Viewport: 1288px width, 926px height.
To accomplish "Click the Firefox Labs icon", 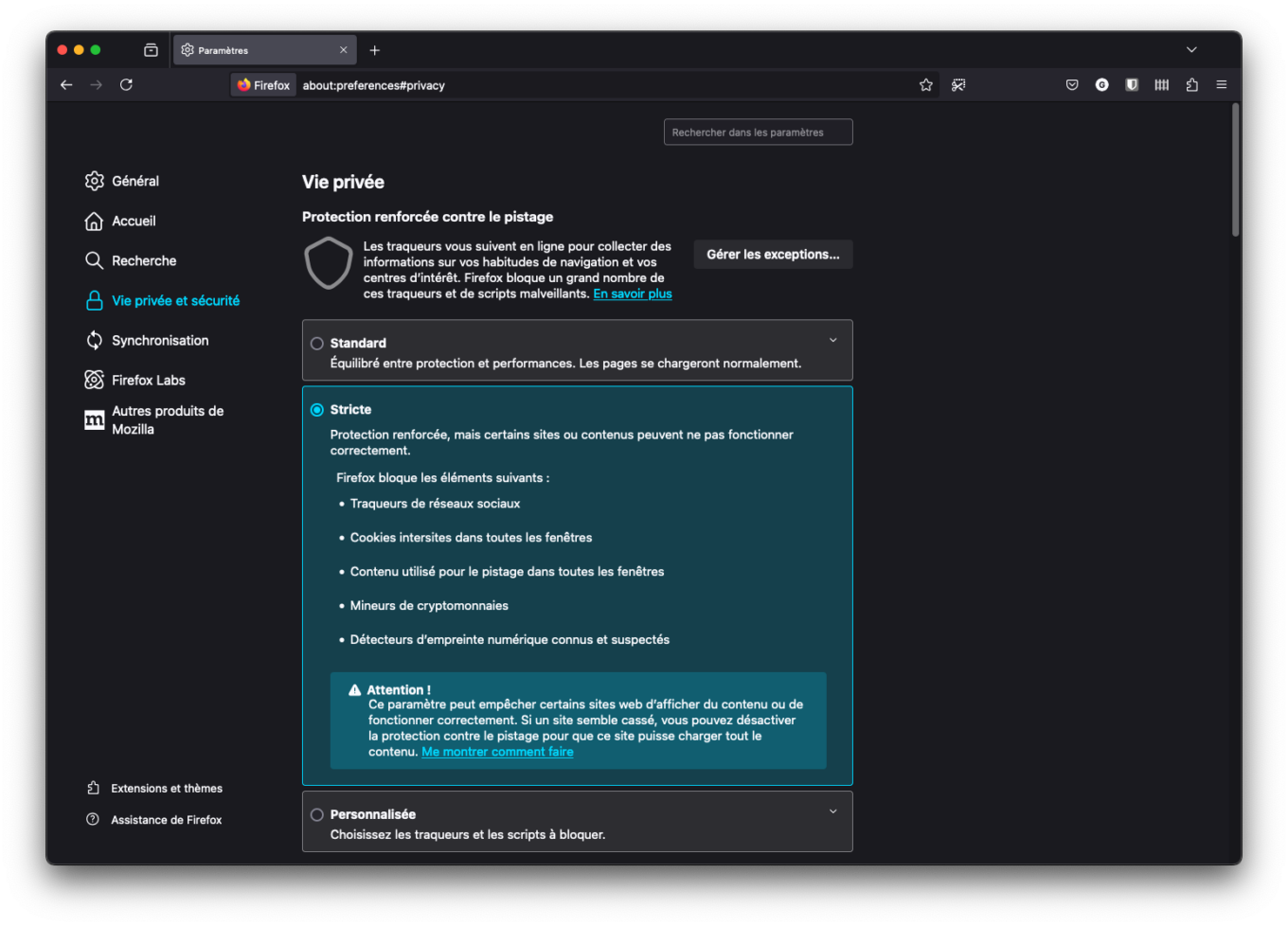I will tap(94, 380).
